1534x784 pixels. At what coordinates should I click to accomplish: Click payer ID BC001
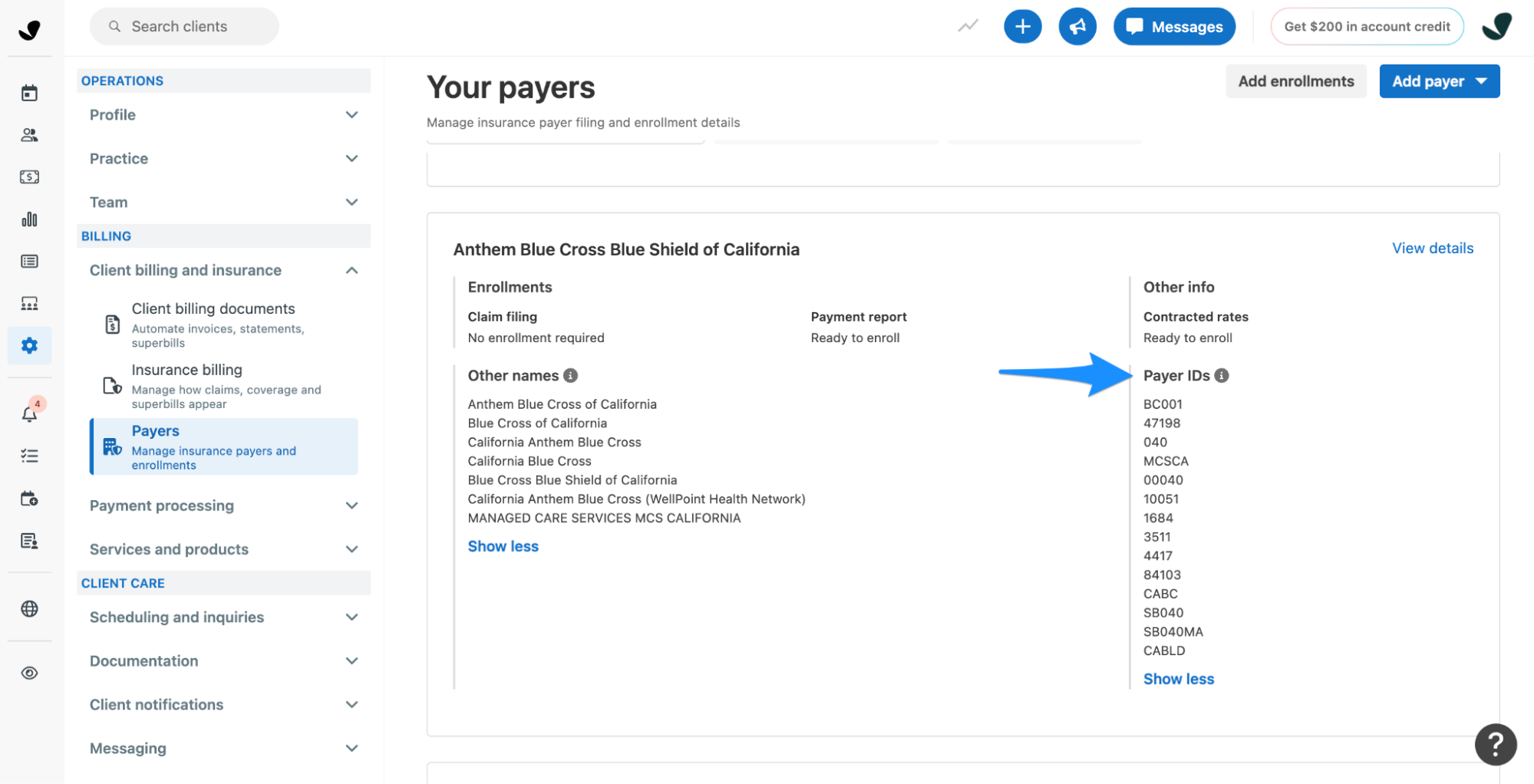[1162, 404]
